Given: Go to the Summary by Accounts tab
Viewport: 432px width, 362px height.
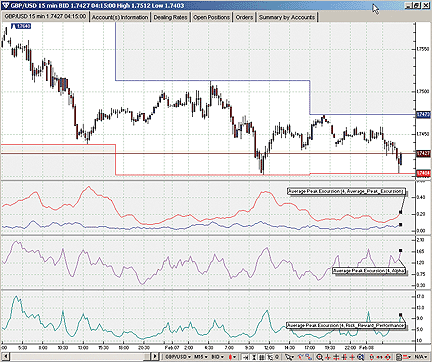Looking at the screenshot, I should (287, 17).
